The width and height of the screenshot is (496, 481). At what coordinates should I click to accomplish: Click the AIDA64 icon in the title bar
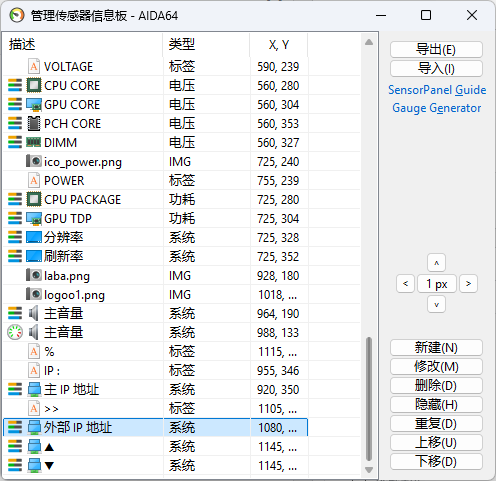(17, 15)
